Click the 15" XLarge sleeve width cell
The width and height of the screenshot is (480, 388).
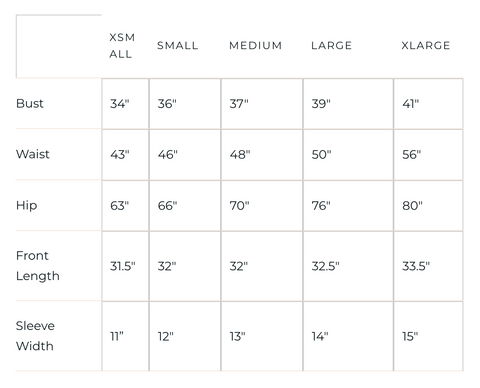click(428, 336)
